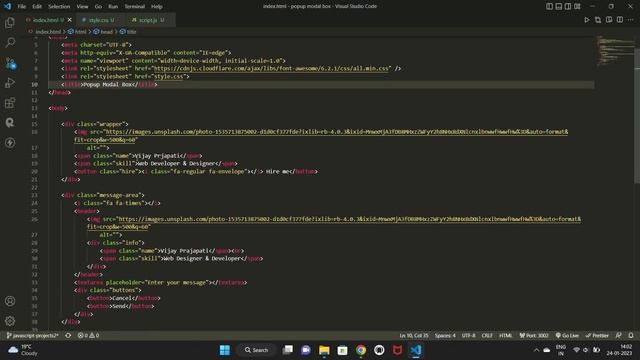This screenshot has height=360, width=640.
Task: Start Go Live server
Action: pyautogui.click(x=567, y=336)
